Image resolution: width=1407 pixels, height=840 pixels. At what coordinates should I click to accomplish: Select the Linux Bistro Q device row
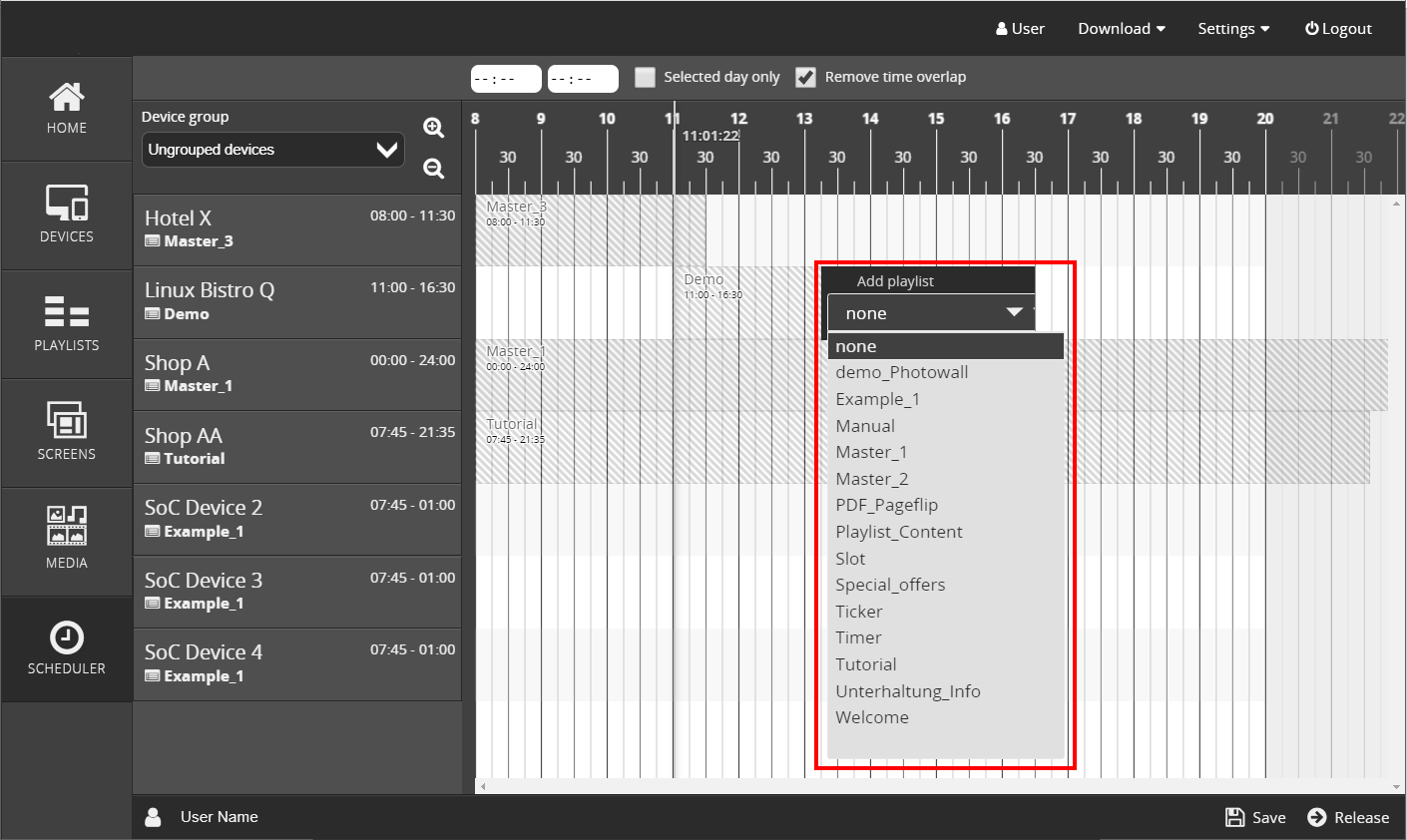pyautogui.click(x=297, y=302)
